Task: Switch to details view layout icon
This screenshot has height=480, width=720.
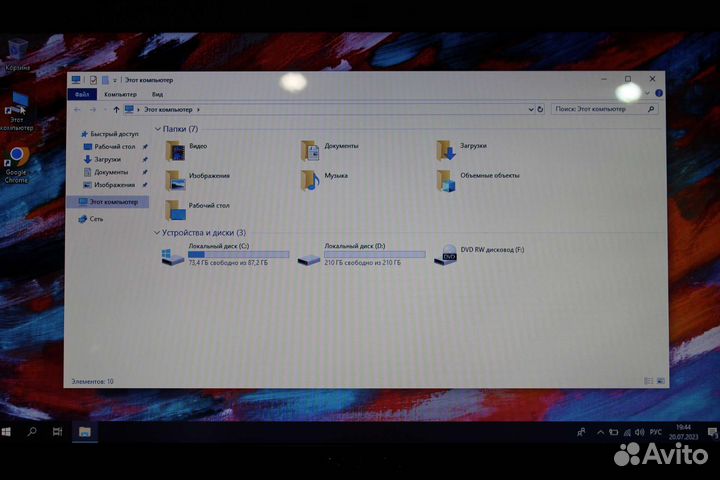Action: point(648,381)
